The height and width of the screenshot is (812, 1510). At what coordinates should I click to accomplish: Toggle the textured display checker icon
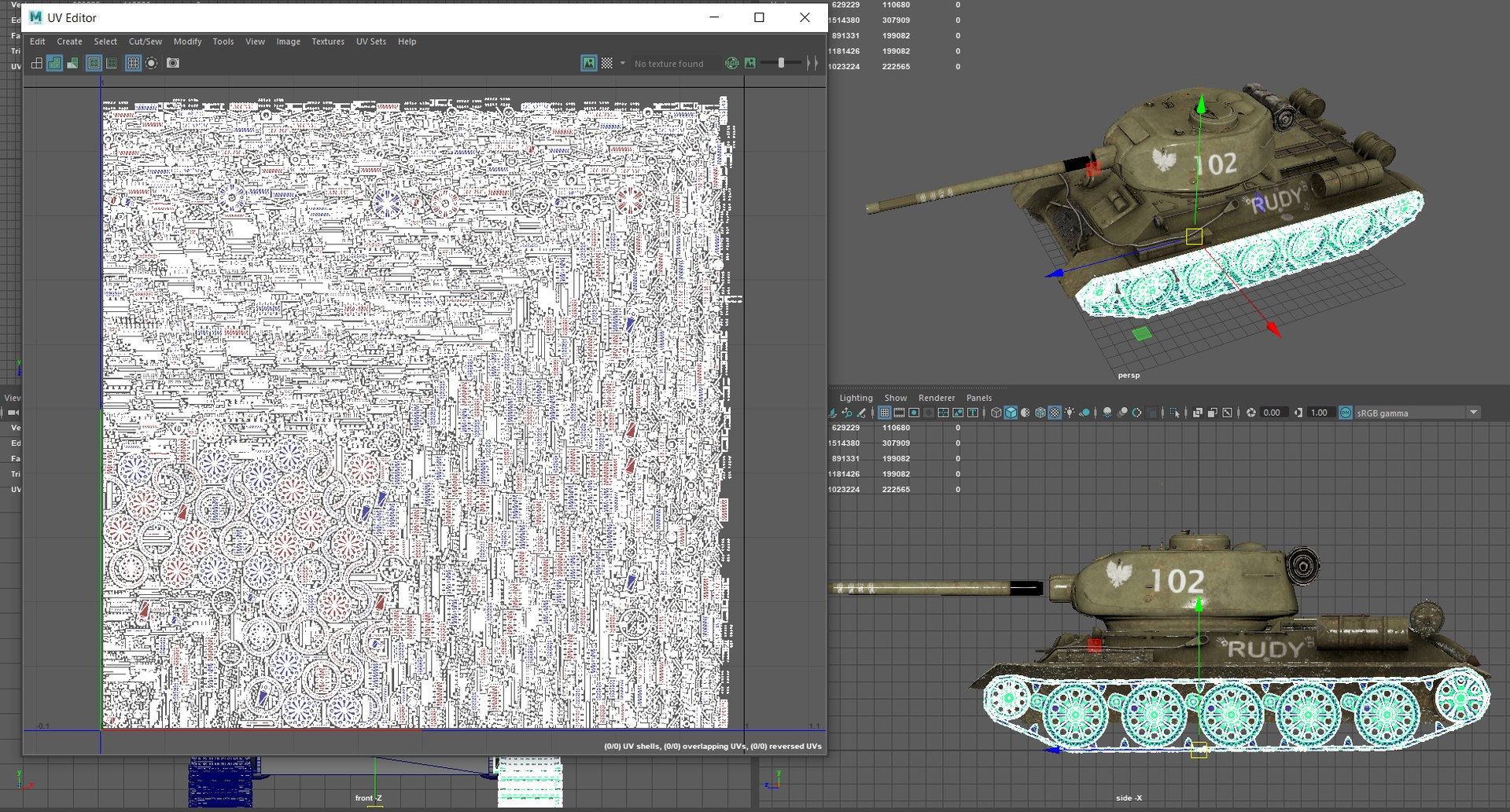coord(1055,413)
